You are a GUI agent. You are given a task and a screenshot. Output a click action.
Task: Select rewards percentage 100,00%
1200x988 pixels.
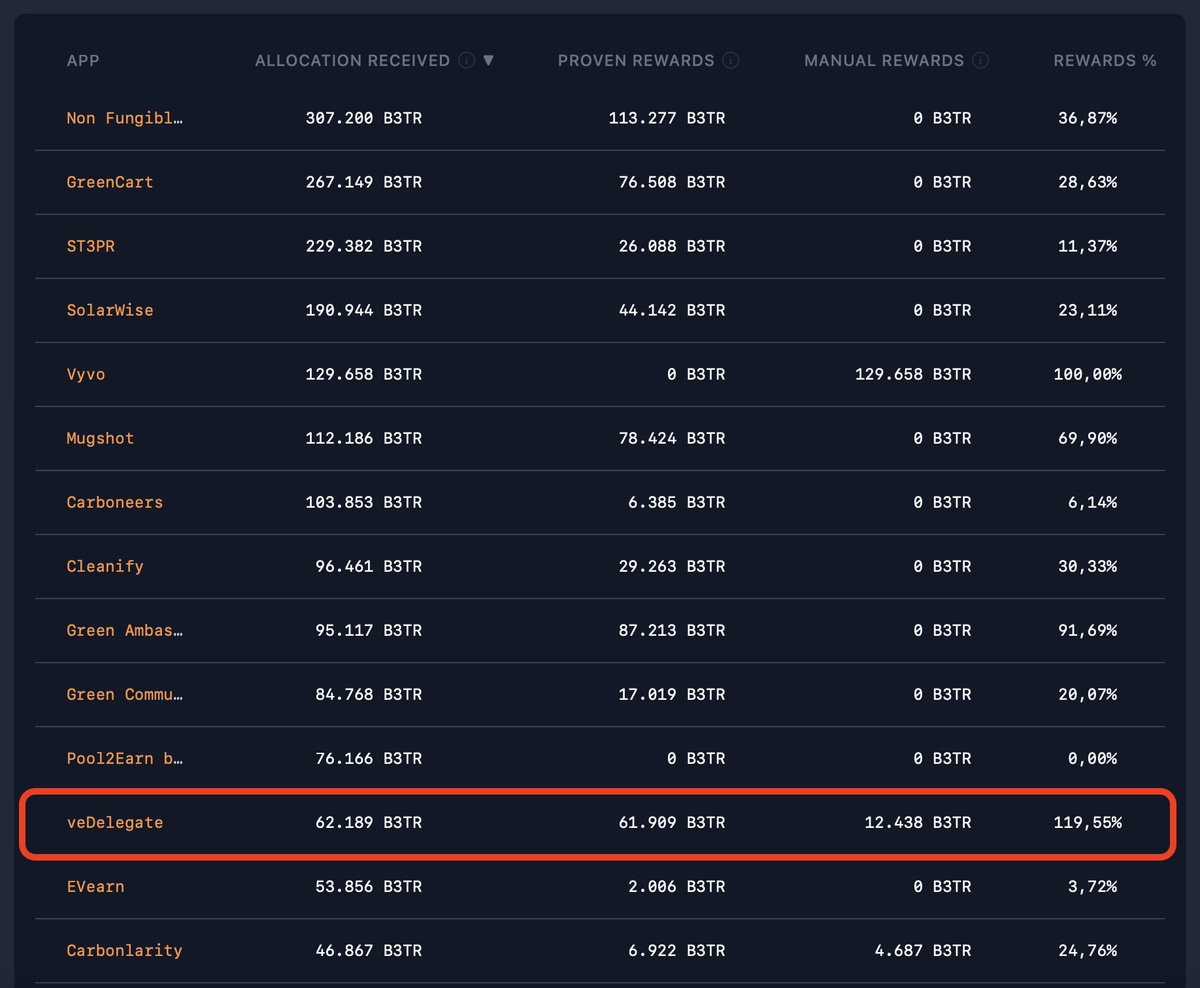click(1088, 374)
